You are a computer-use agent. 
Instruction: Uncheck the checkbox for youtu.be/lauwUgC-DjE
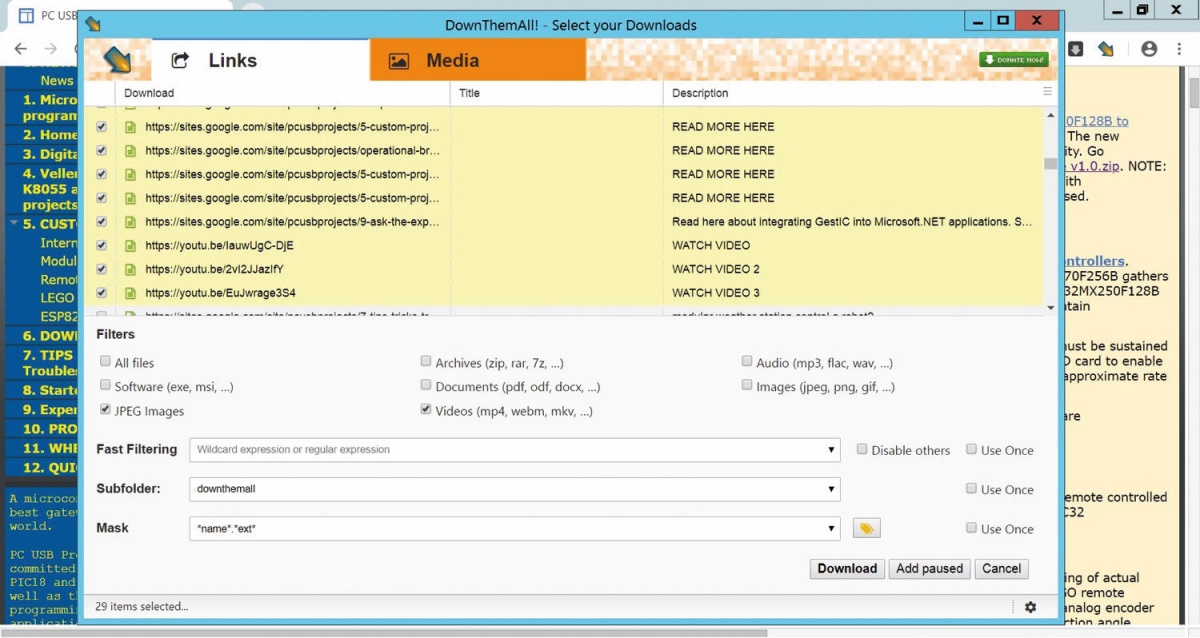tap(101, 245)
